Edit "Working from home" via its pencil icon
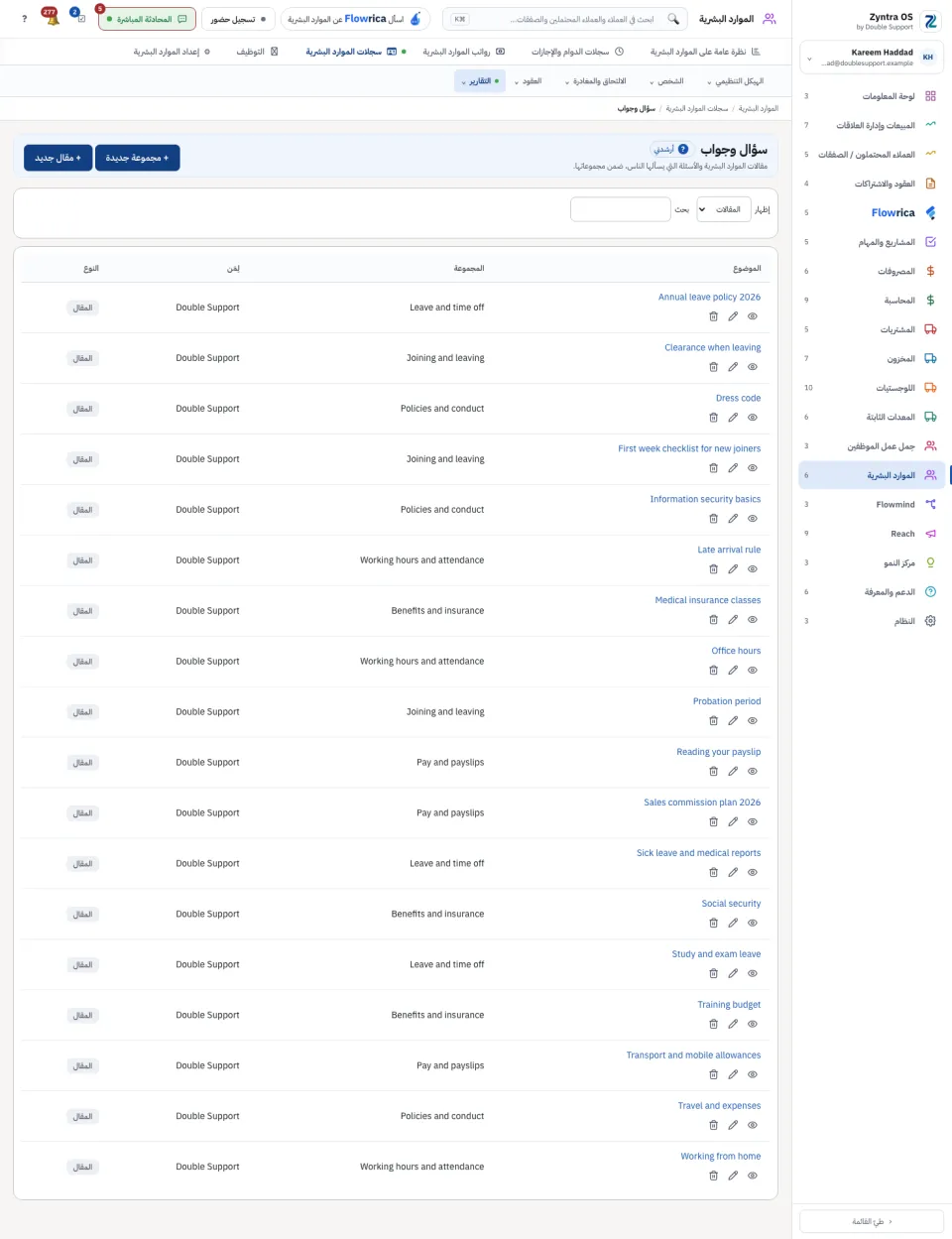The width and height of the screenshot is (952, 1239). point(733,1176)
